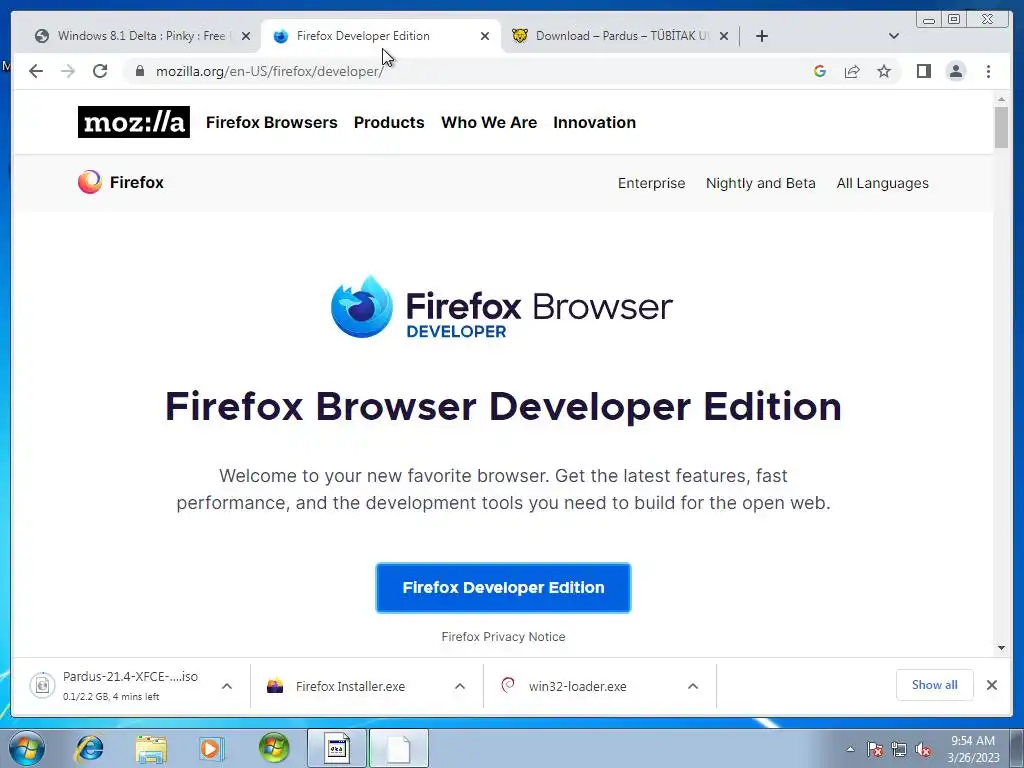Select the Firefox Developer Edition tab

click(380, 36)
